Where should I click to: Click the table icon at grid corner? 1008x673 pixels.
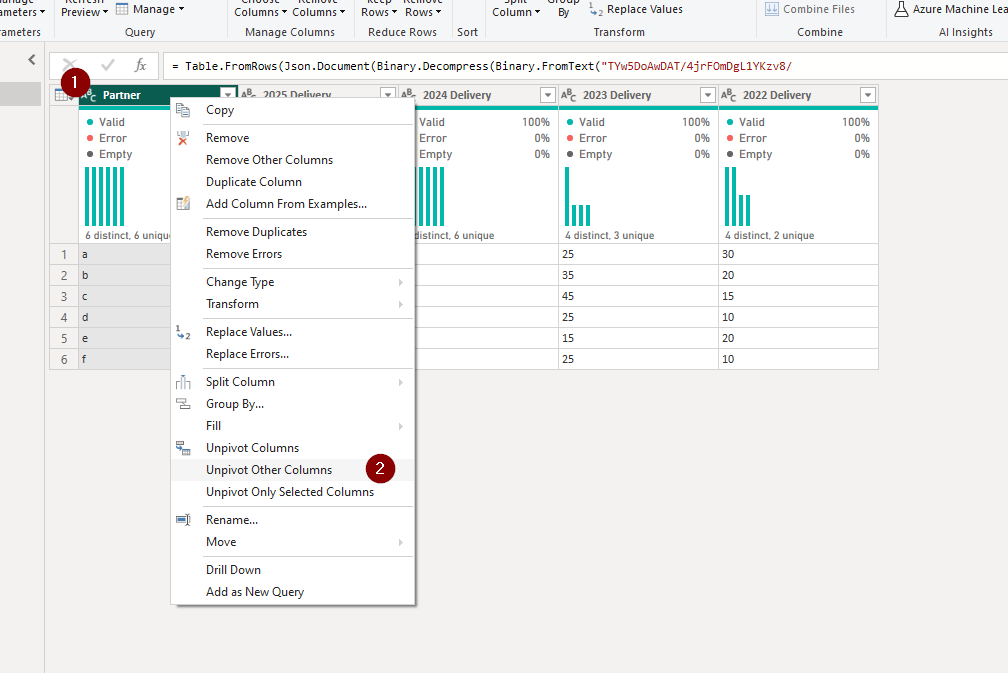tap(62, 96)
